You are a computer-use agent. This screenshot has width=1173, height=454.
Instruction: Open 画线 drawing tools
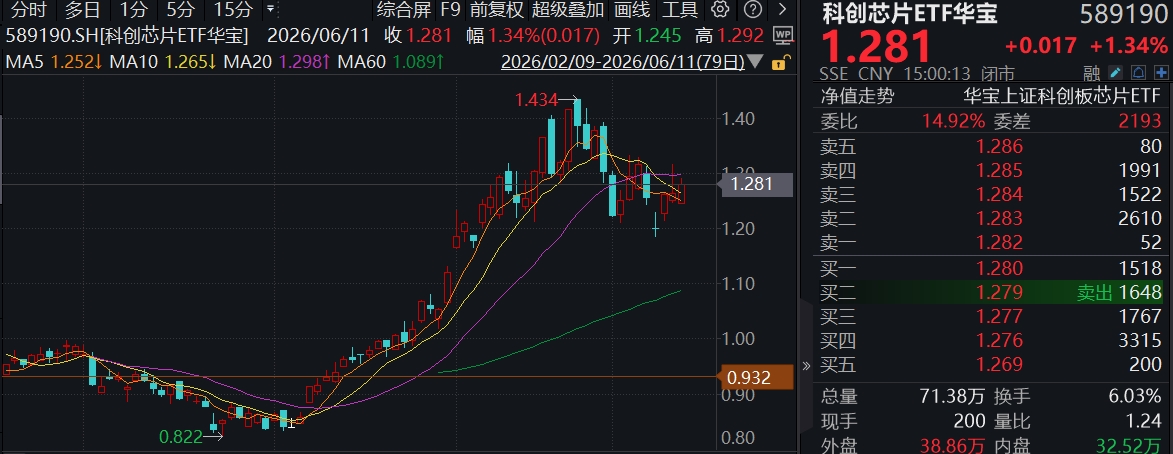pyautogui.click(x=631, y=10)
